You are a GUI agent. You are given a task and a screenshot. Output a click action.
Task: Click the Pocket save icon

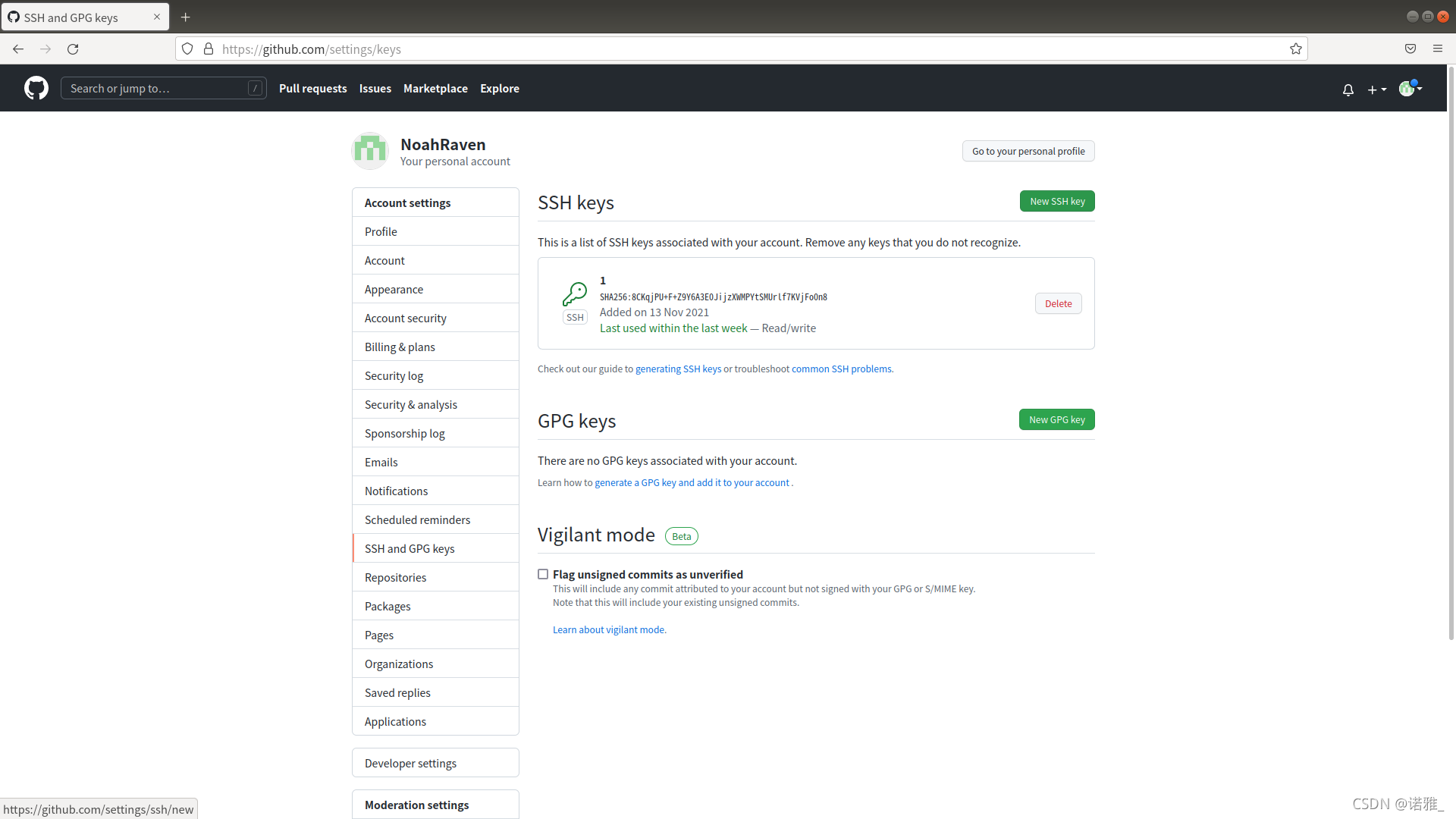coord(1410,49)
